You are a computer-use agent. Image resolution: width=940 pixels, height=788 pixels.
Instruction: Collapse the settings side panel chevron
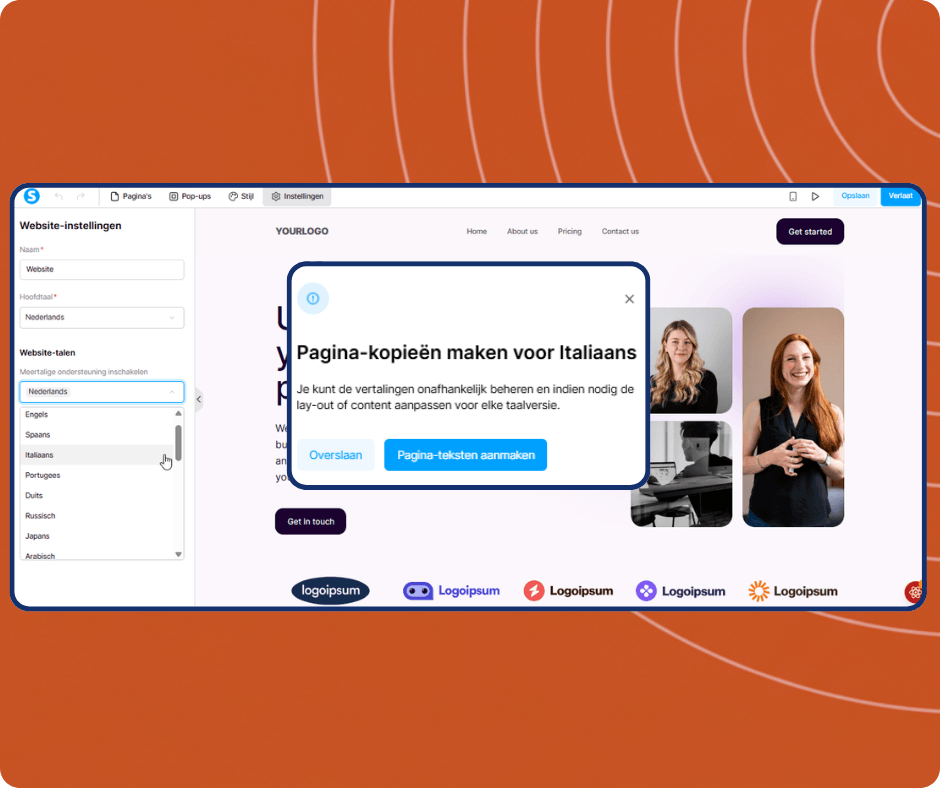point(199,399)
